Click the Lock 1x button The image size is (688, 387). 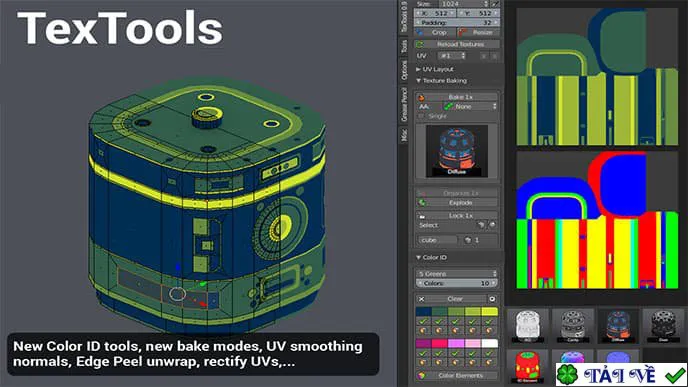pyautogui.click(x=457, y=216)
